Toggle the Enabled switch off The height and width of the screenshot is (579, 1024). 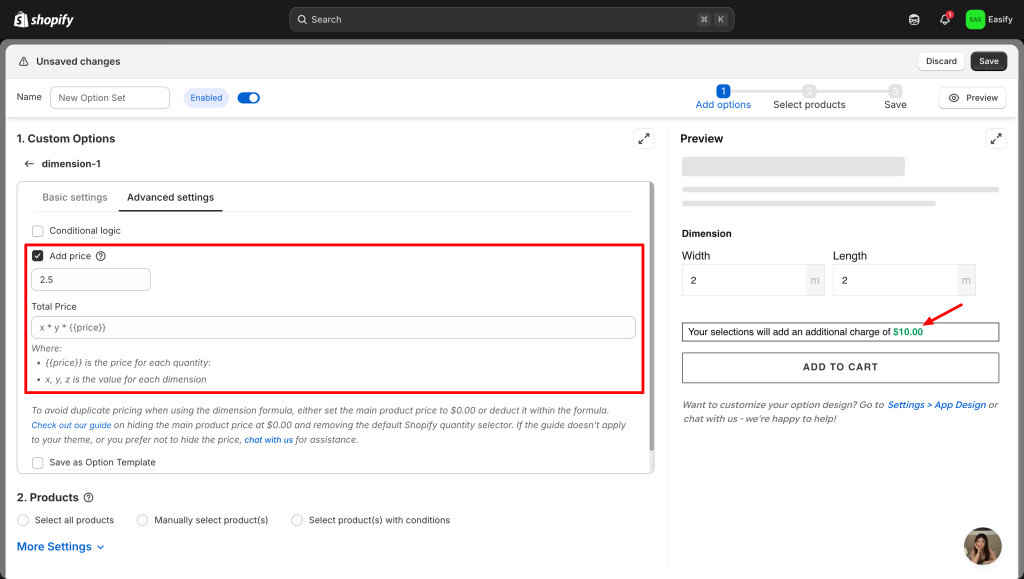click(x=248, y=98)
